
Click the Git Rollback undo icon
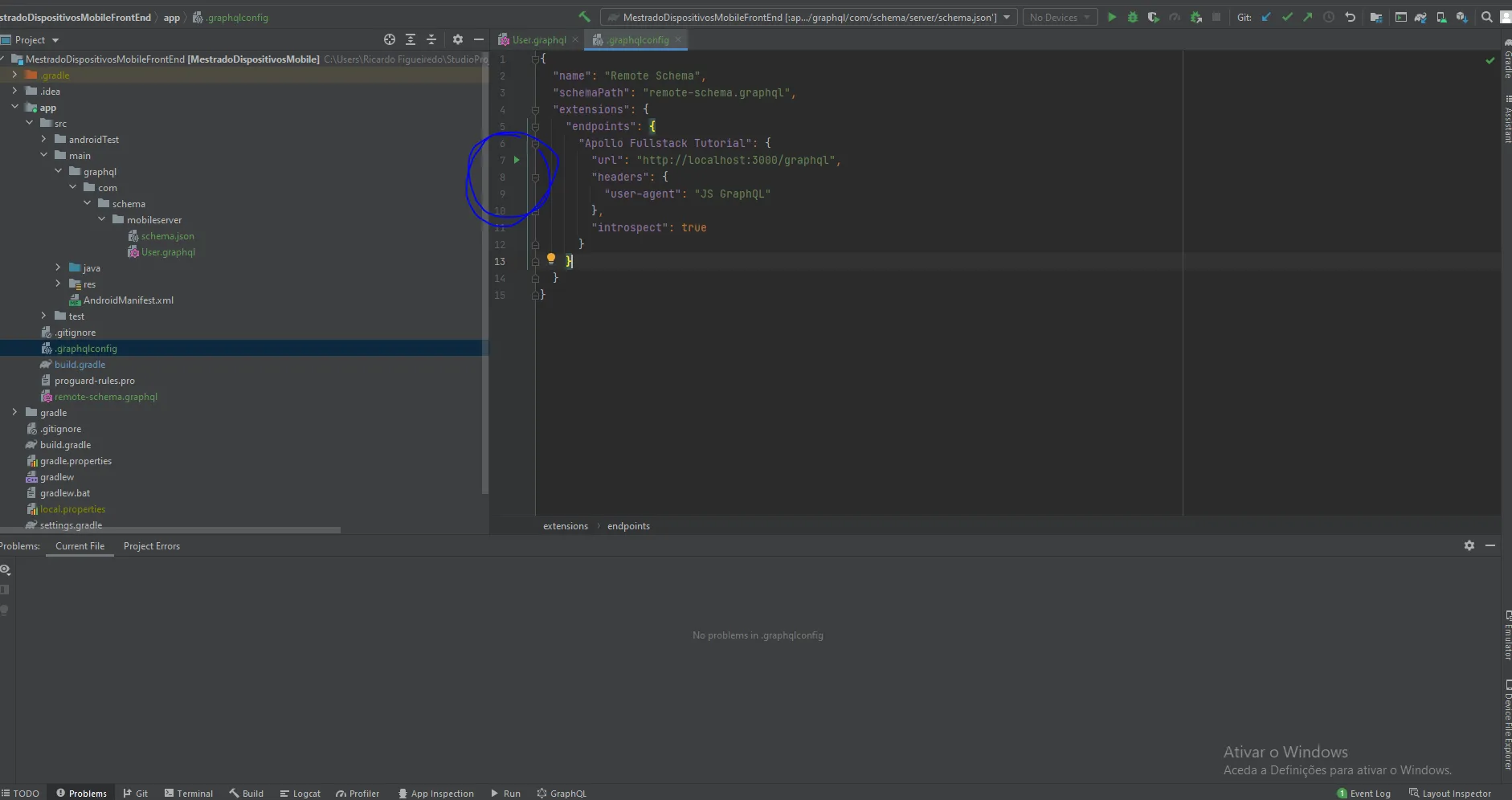click(x=1351, y=17)
